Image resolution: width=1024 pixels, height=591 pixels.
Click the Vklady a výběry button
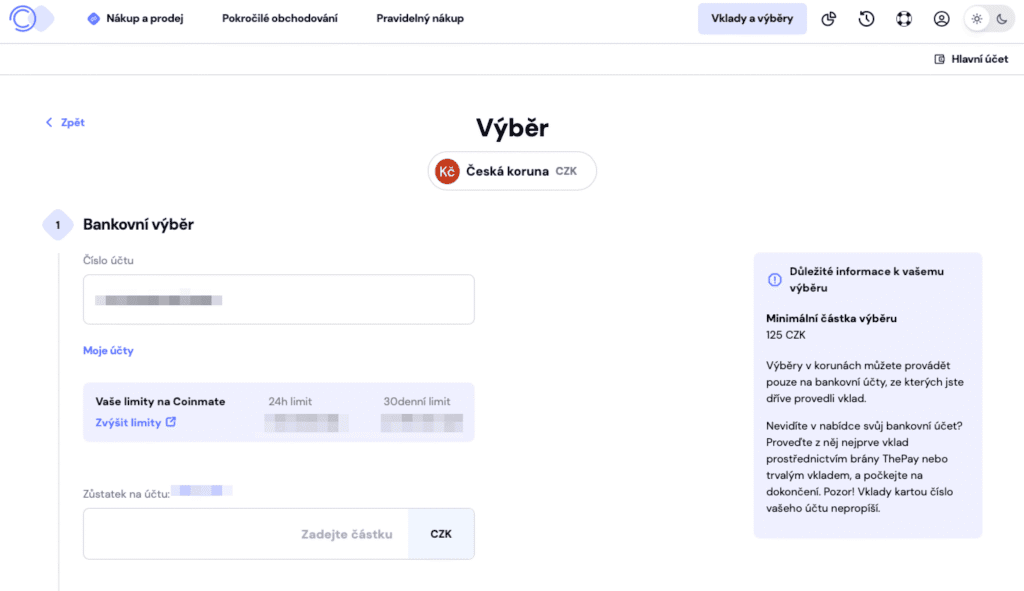tap(752, 19)
